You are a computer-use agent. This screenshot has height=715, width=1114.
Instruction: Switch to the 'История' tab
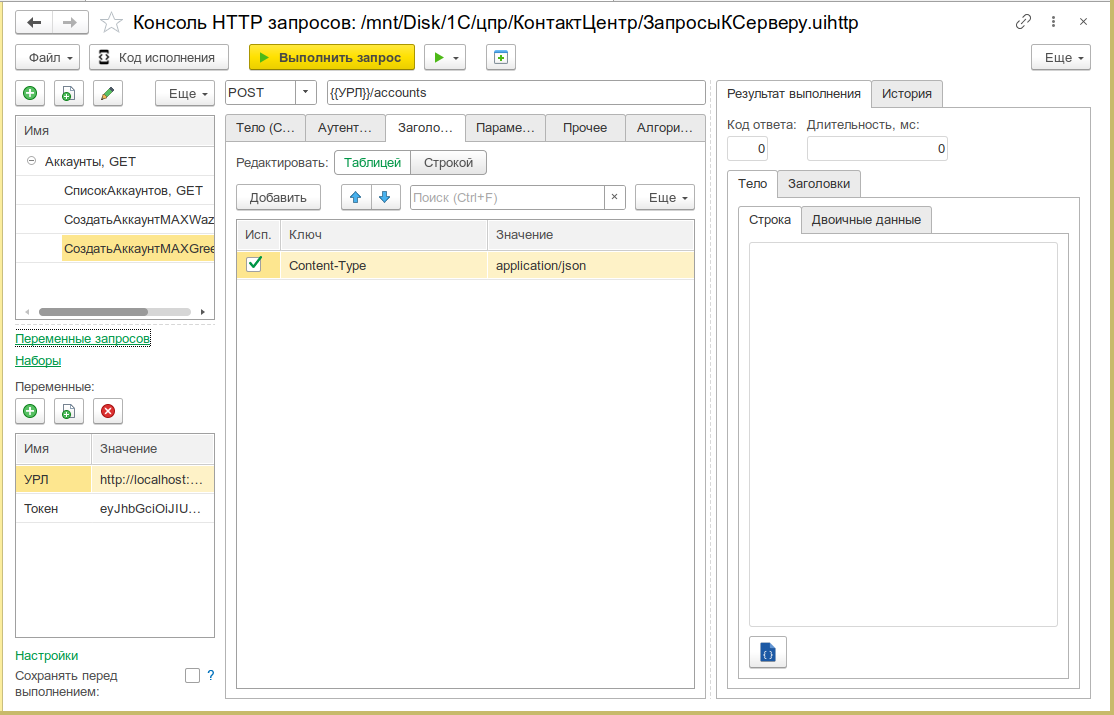pos(907,93)
